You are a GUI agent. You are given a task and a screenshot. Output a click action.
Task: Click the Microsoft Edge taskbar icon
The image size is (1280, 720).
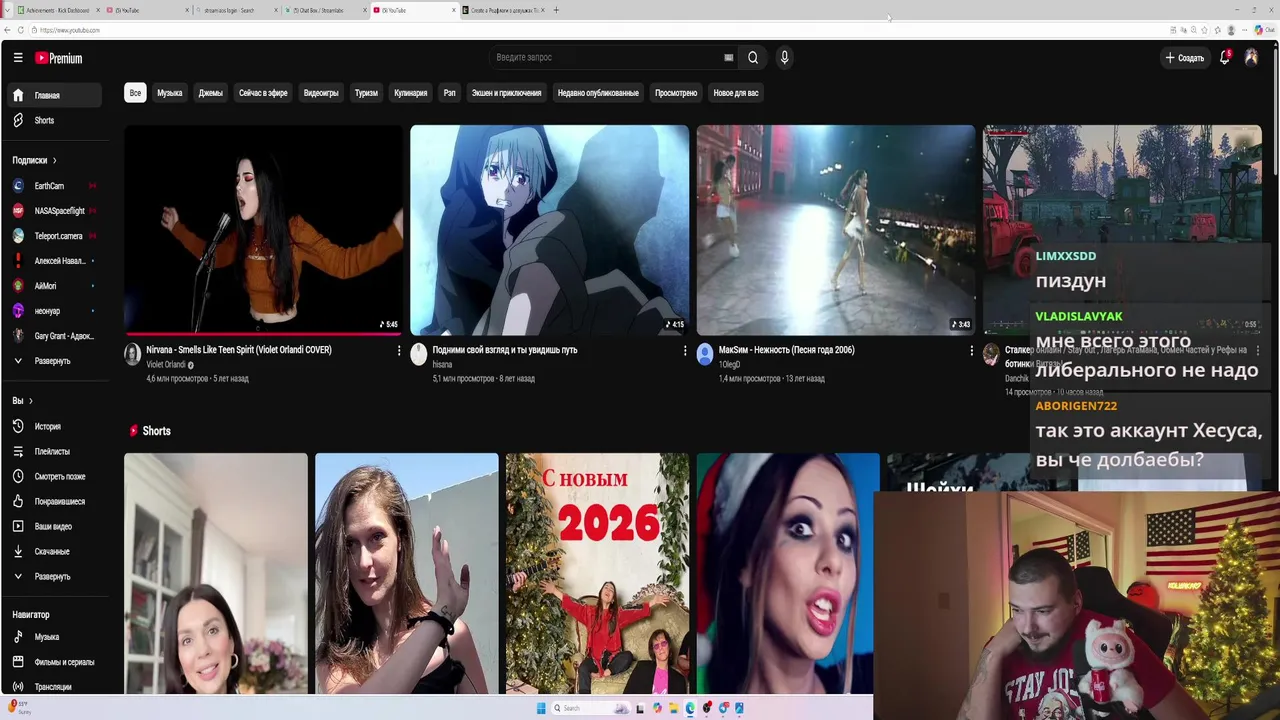pos(690,708)
